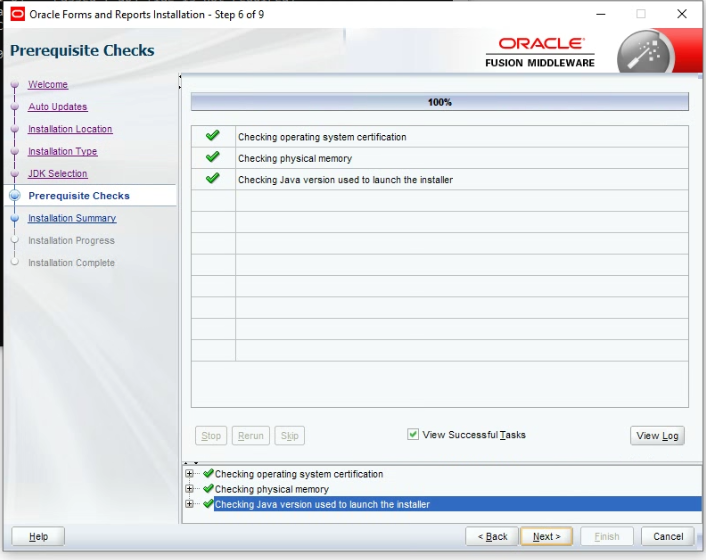Click the Installation Location step bullet
Screen dimensions: 706x560
coord(14,129)
